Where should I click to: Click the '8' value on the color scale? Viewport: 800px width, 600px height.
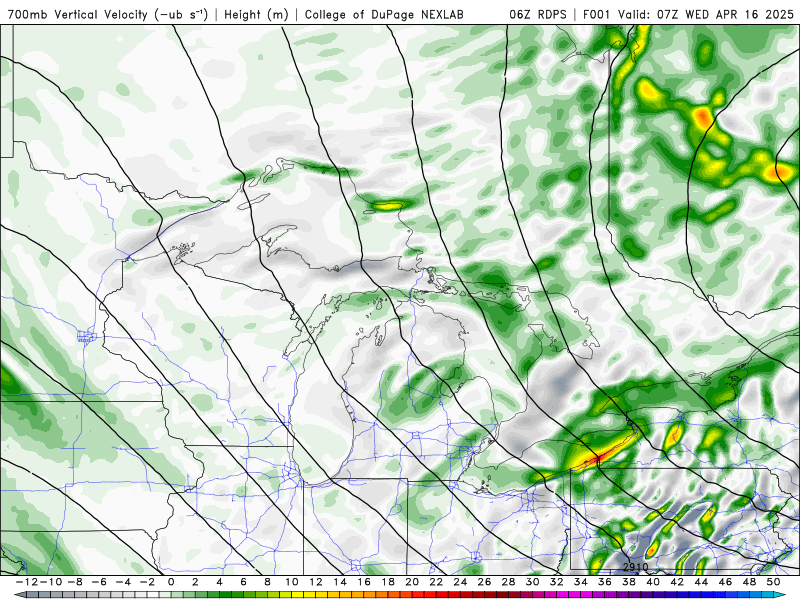coord(267,582)
